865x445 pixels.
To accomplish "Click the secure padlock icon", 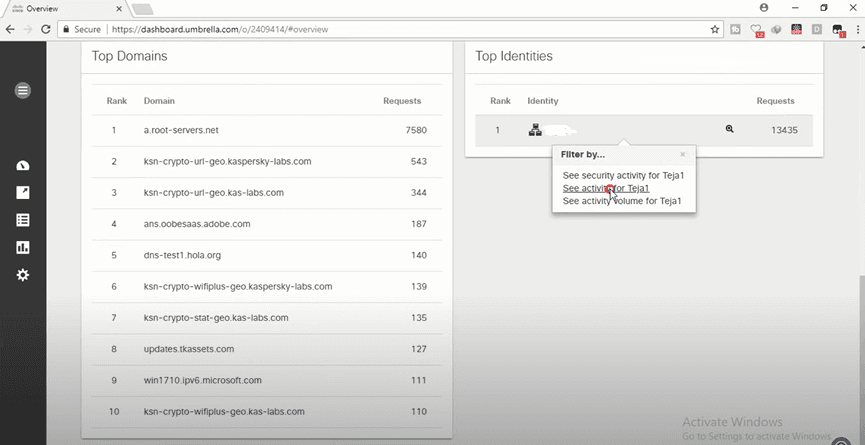I will pos(66,29).
